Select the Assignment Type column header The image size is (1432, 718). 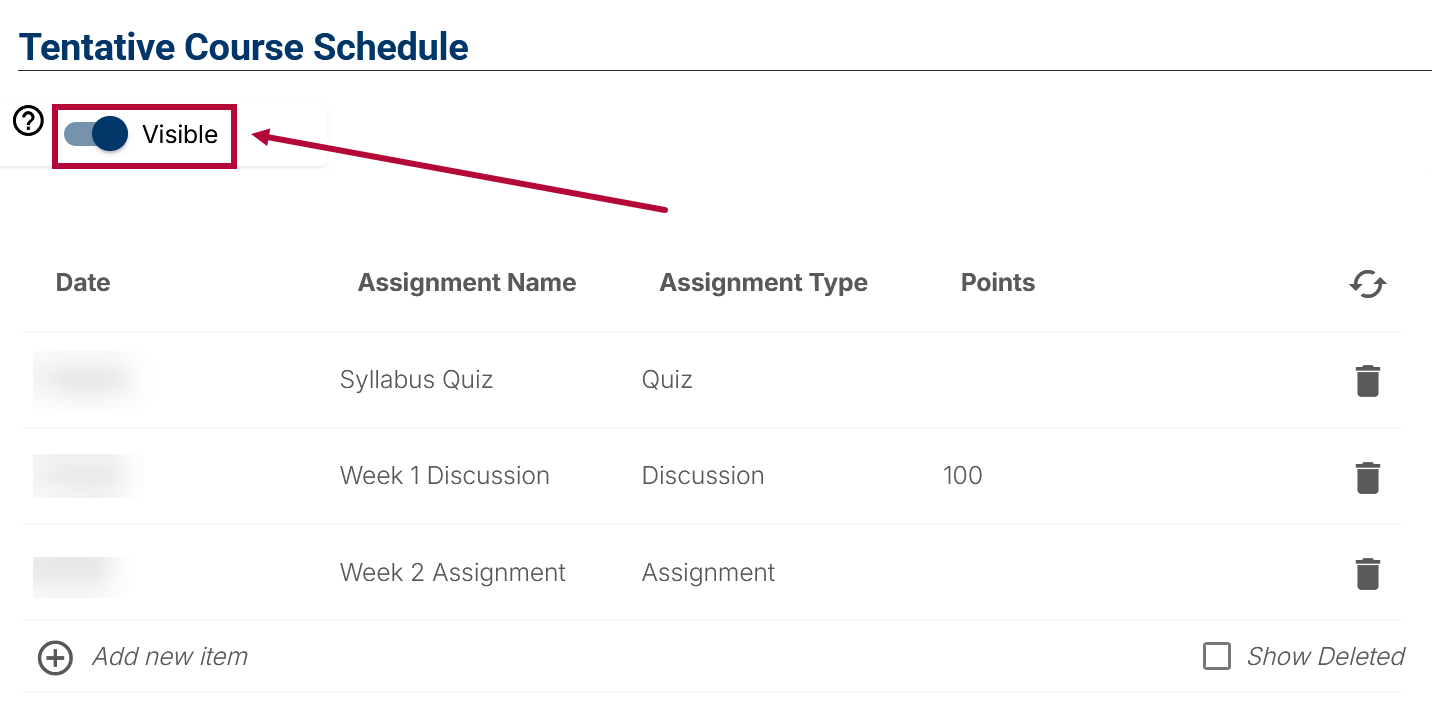[x=763, y=283]
